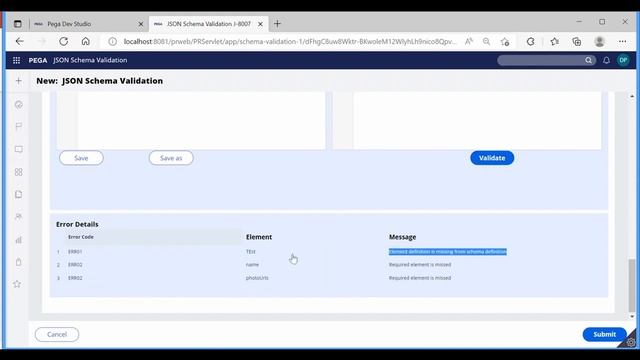
Task: Click the ERR02 code in the photoUrls row
Action: [x=75, y=278]
